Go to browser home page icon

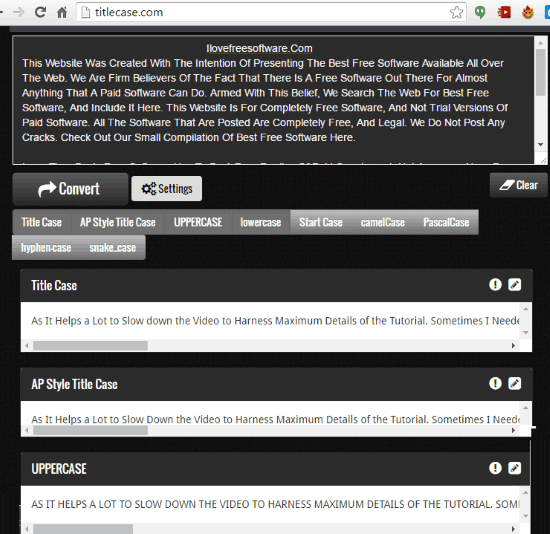[x=62, y=12]
